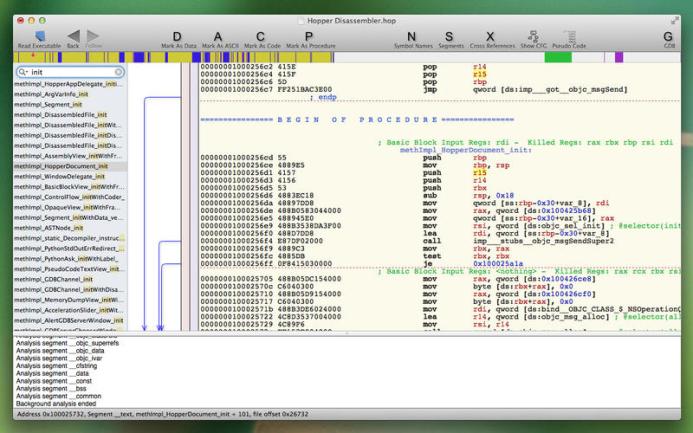
Task: Select methImpl_DisassembledFile_initWit… symbol
Action: click(70, 125)
